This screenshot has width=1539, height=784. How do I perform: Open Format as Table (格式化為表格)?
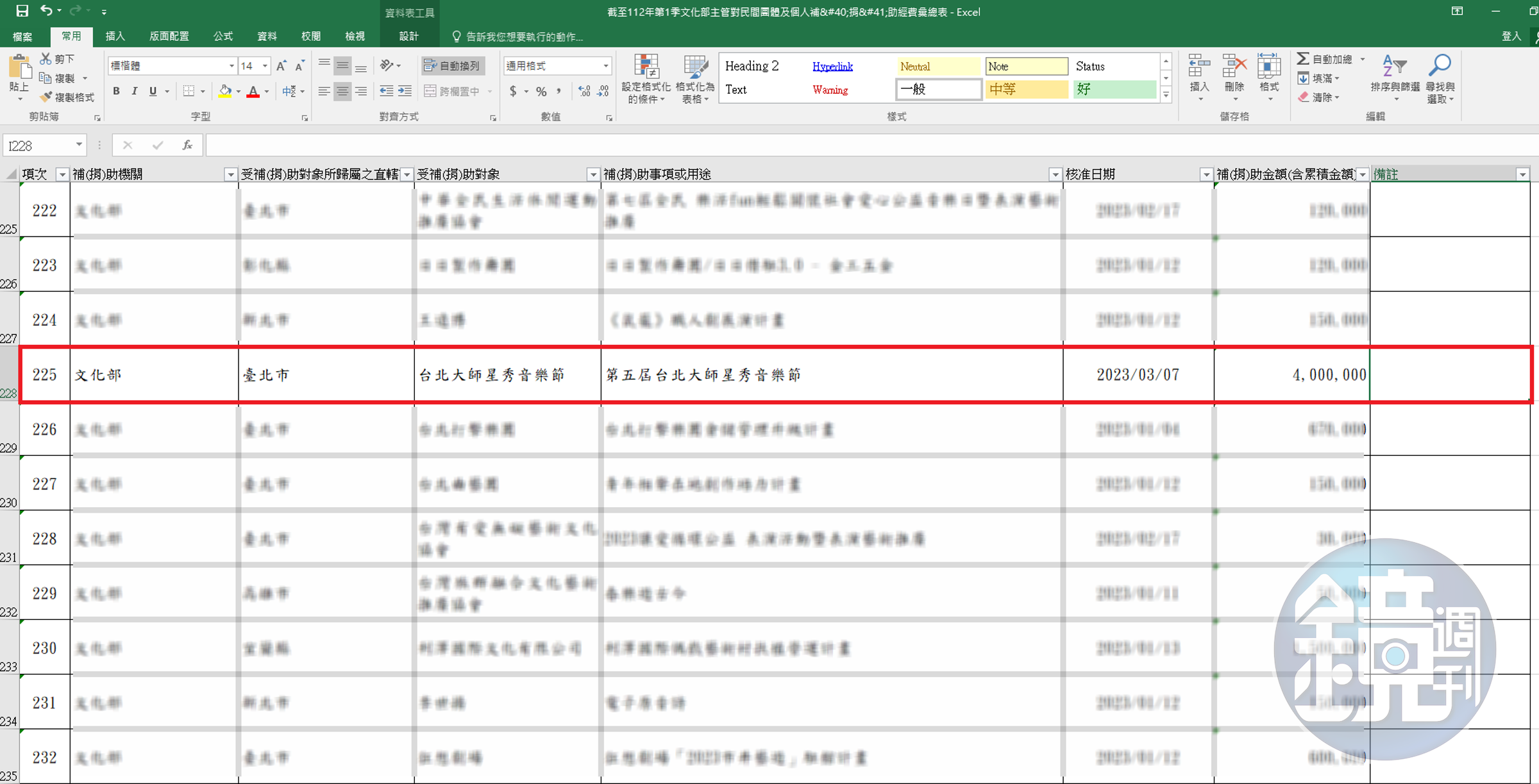pos(695,79)
